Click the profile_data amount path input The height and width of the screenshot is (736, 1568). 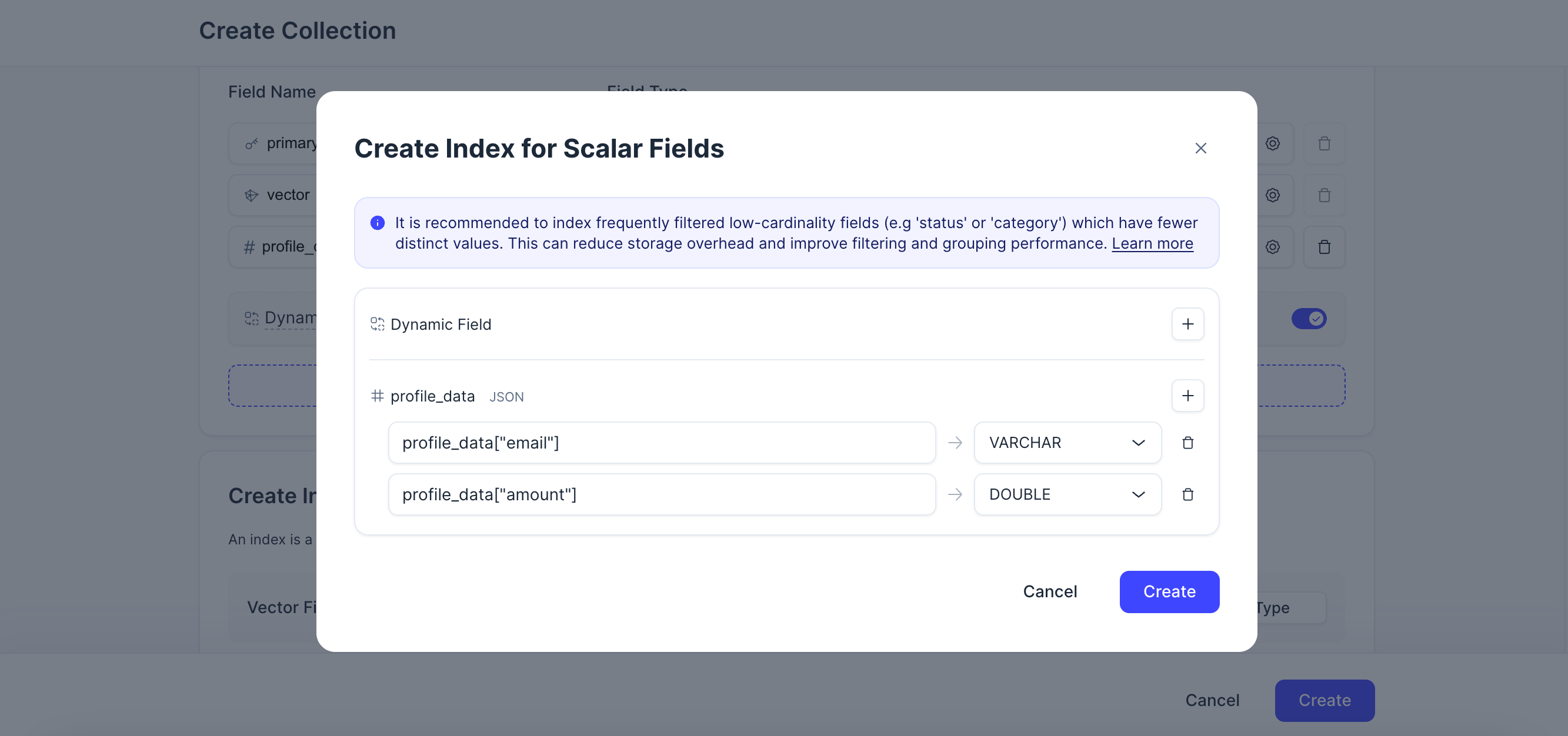coord(661,494)
